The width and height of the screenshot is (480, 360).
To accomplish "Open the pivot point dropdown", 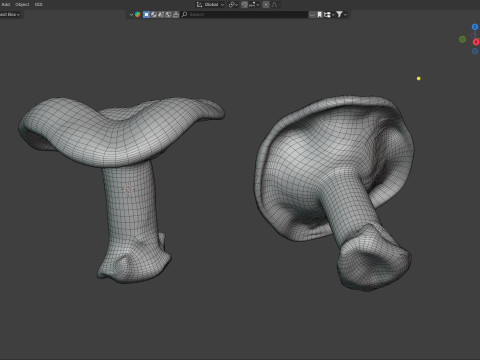I will 233,5.
